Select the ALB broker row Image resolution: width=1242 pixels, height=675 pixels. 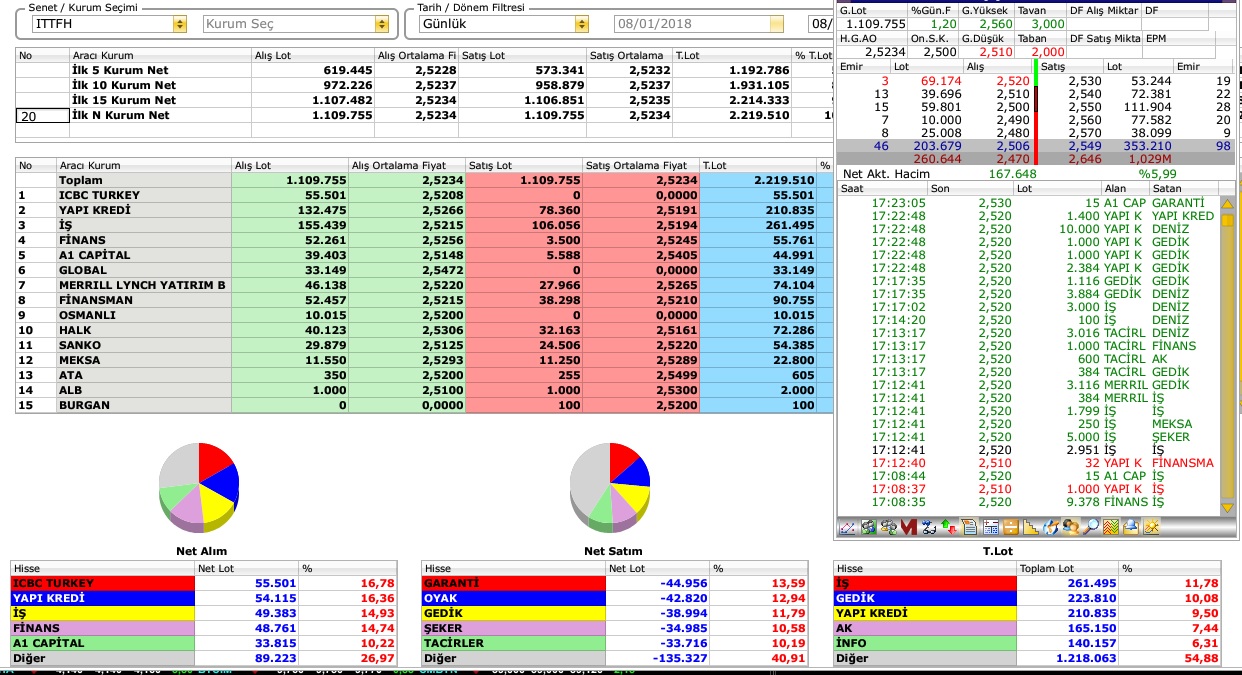point(424,390)
